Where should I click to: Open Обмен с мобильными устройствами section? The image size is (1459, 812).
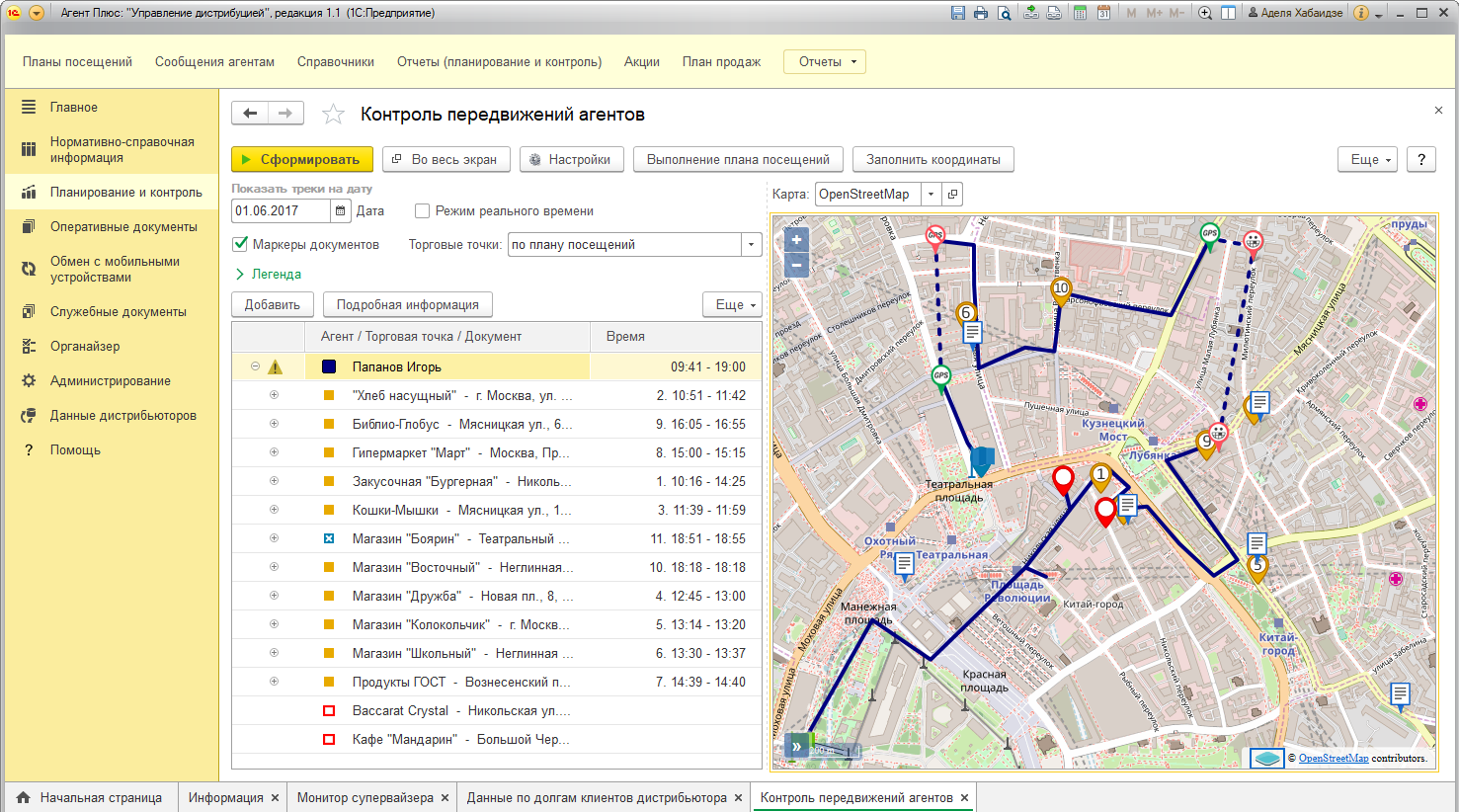coord(112,269)
